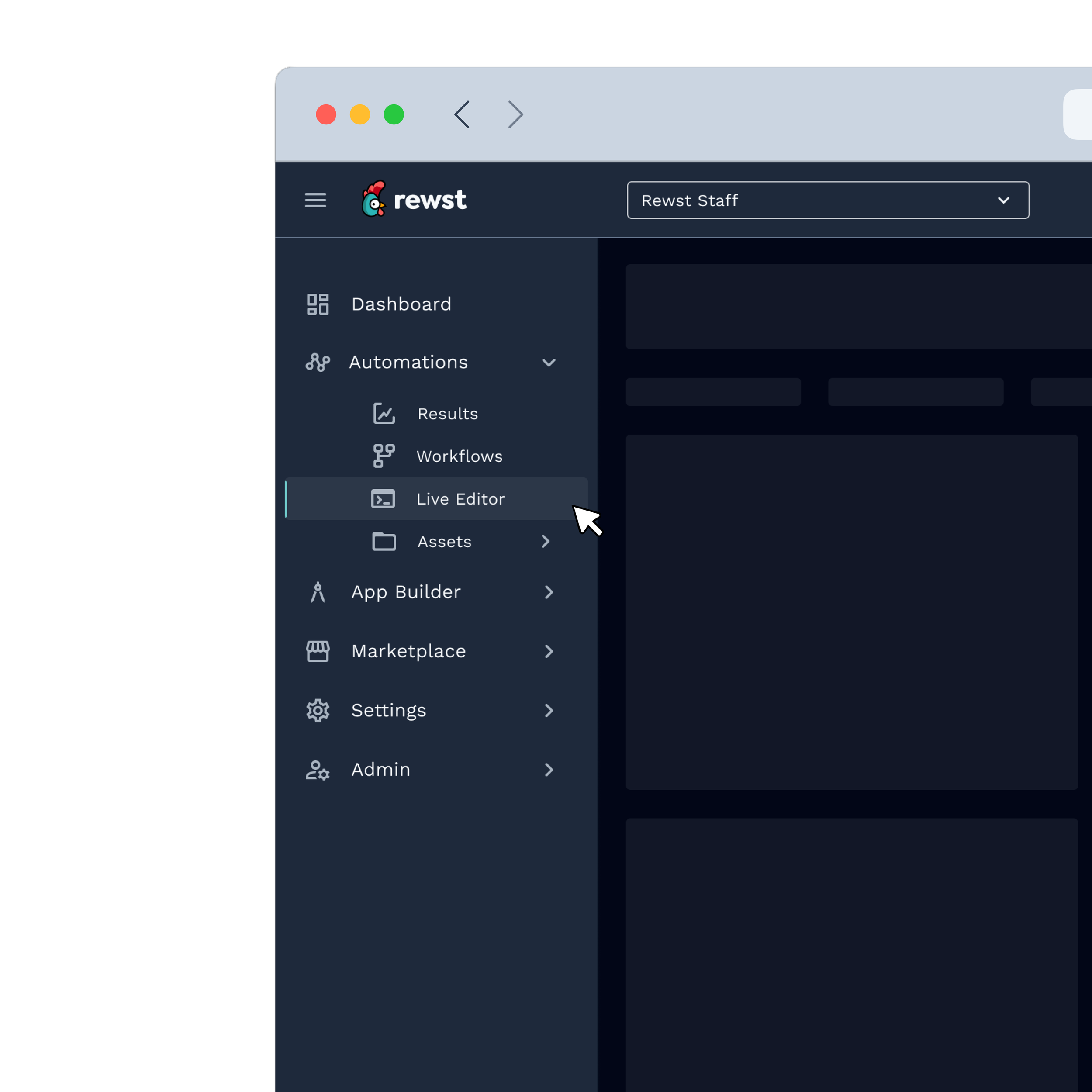Collapse the Automations section chevron

click(549, 362)
